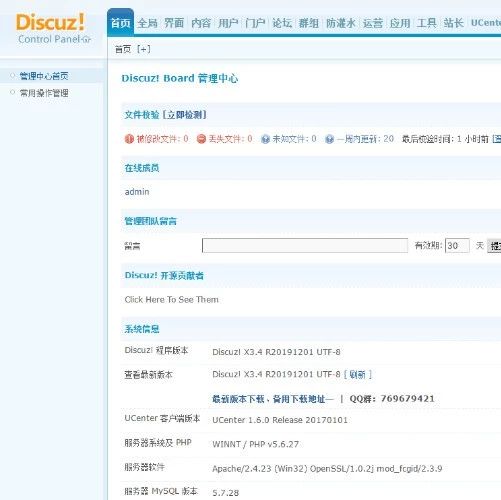Switch to the 界面 tab
This screenshot has height=500, width=501.
(x=174, y=23)
